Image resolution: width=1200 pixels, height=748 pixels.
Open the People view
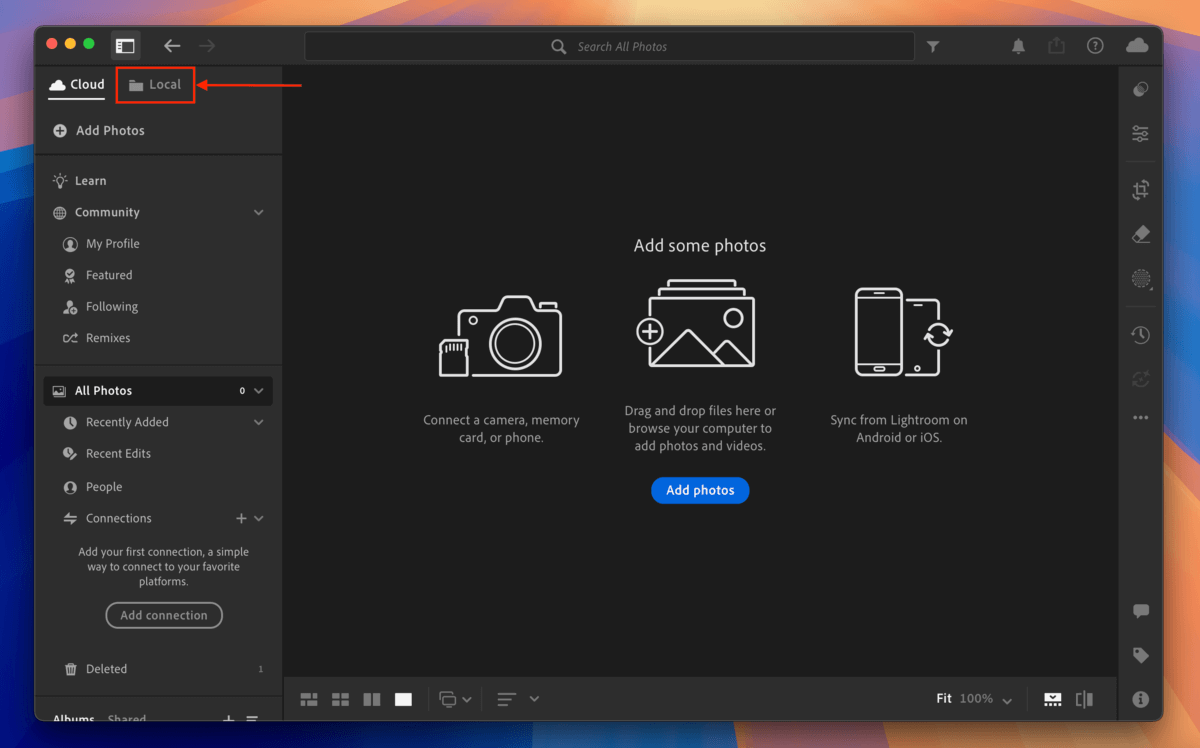point(92,487)
